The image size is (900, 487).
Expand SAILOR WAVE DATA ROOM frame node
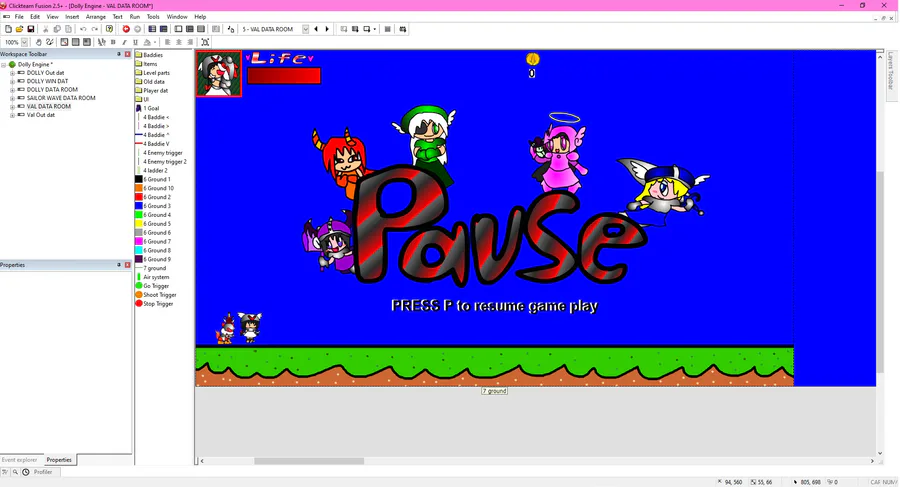[12, 98]
